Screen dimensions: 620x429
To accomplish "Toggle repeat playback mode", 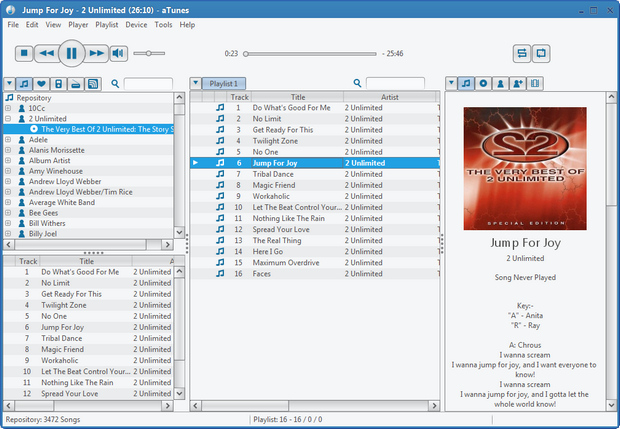I will (541, 53).
